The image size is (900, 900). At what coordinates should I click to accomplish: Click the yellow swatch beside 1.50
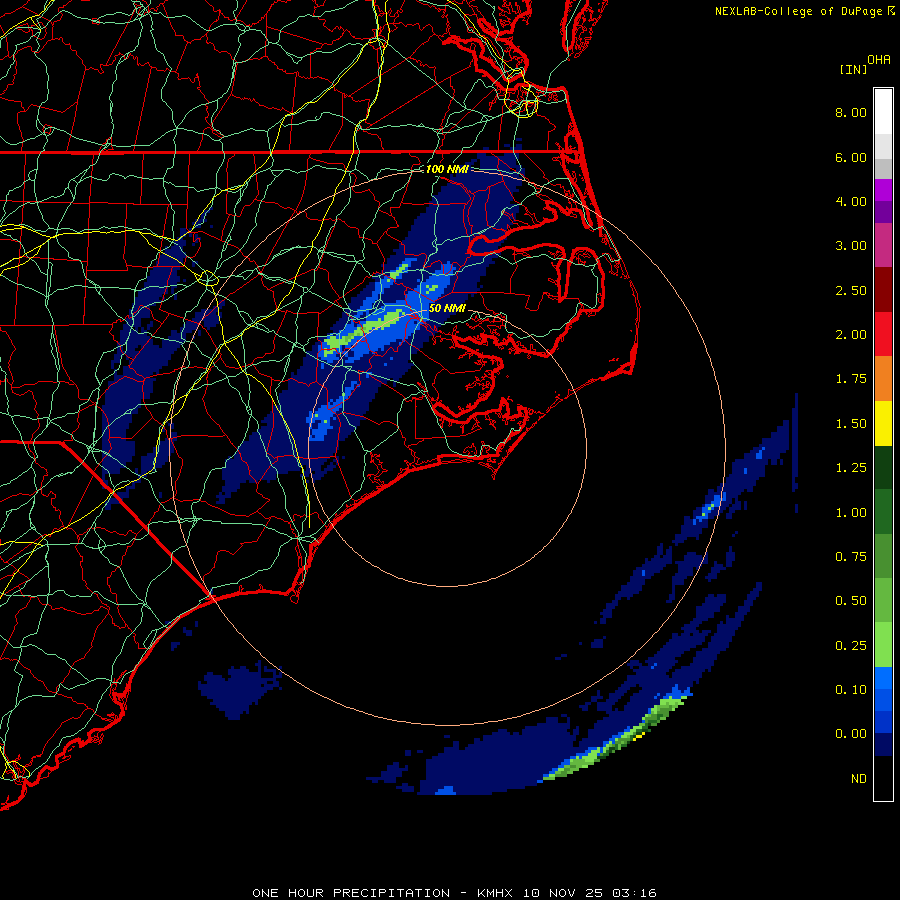tap(883, 423)
